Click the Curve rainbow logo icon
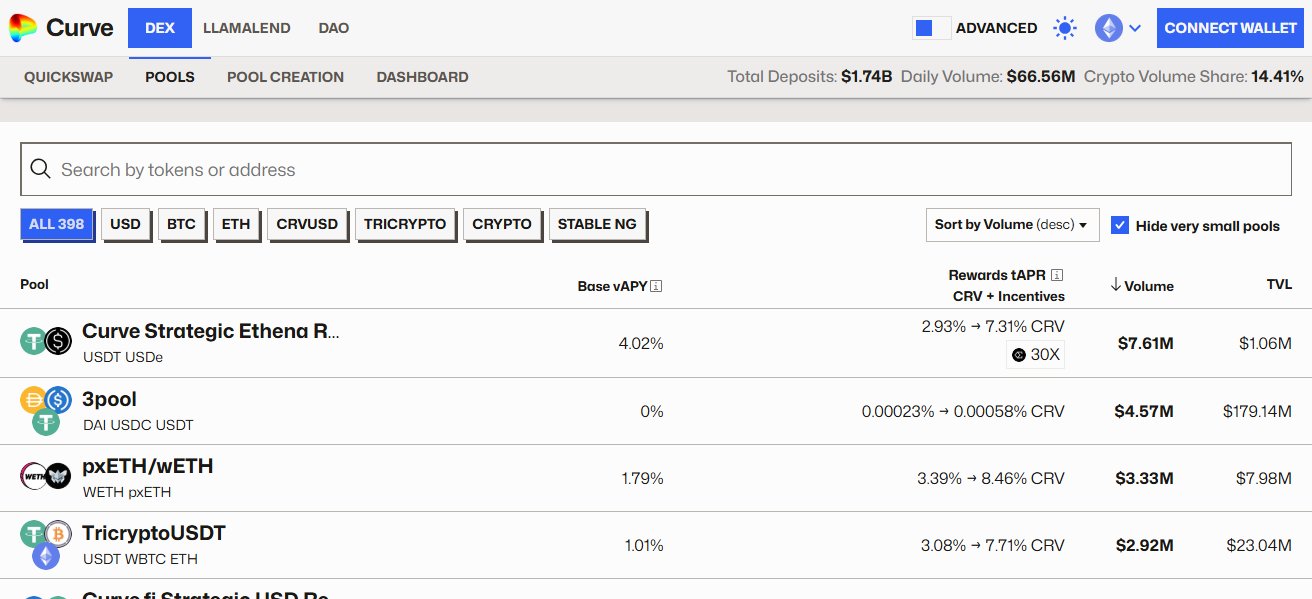The height and width of the screenshot is (599, 1312). coord(22,28)
